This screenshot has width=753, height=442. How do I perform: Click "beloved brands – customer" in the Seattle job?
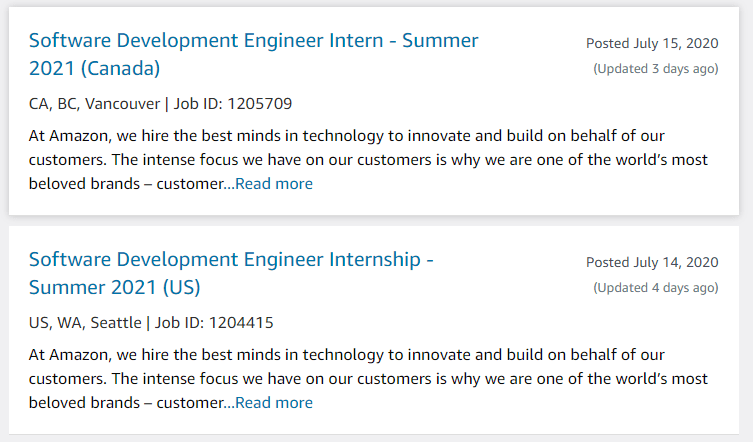click(125, 403)
